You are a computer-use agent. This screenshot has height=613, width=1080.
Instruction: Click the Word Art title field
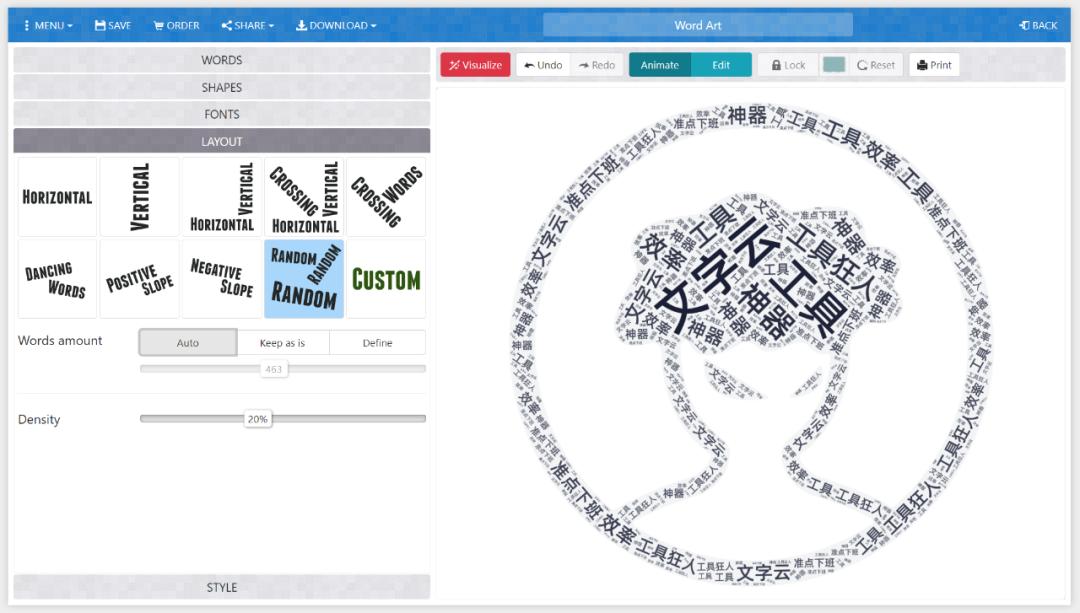[698, 25]
